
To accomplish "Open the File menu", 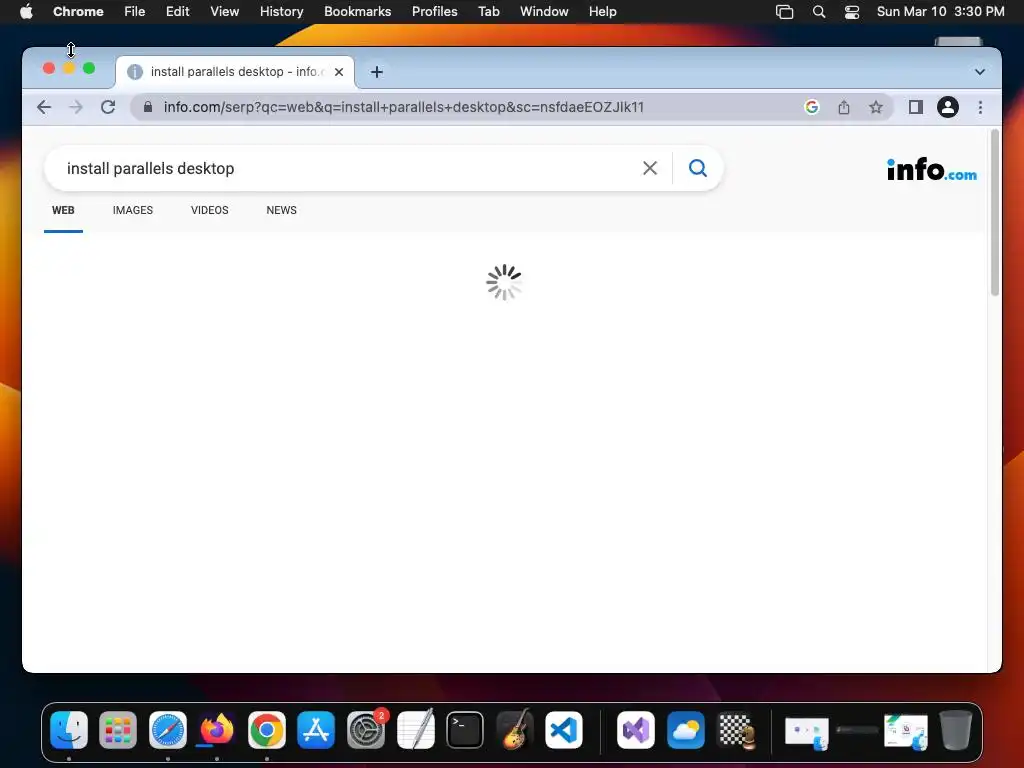I will tap(135, 12).
